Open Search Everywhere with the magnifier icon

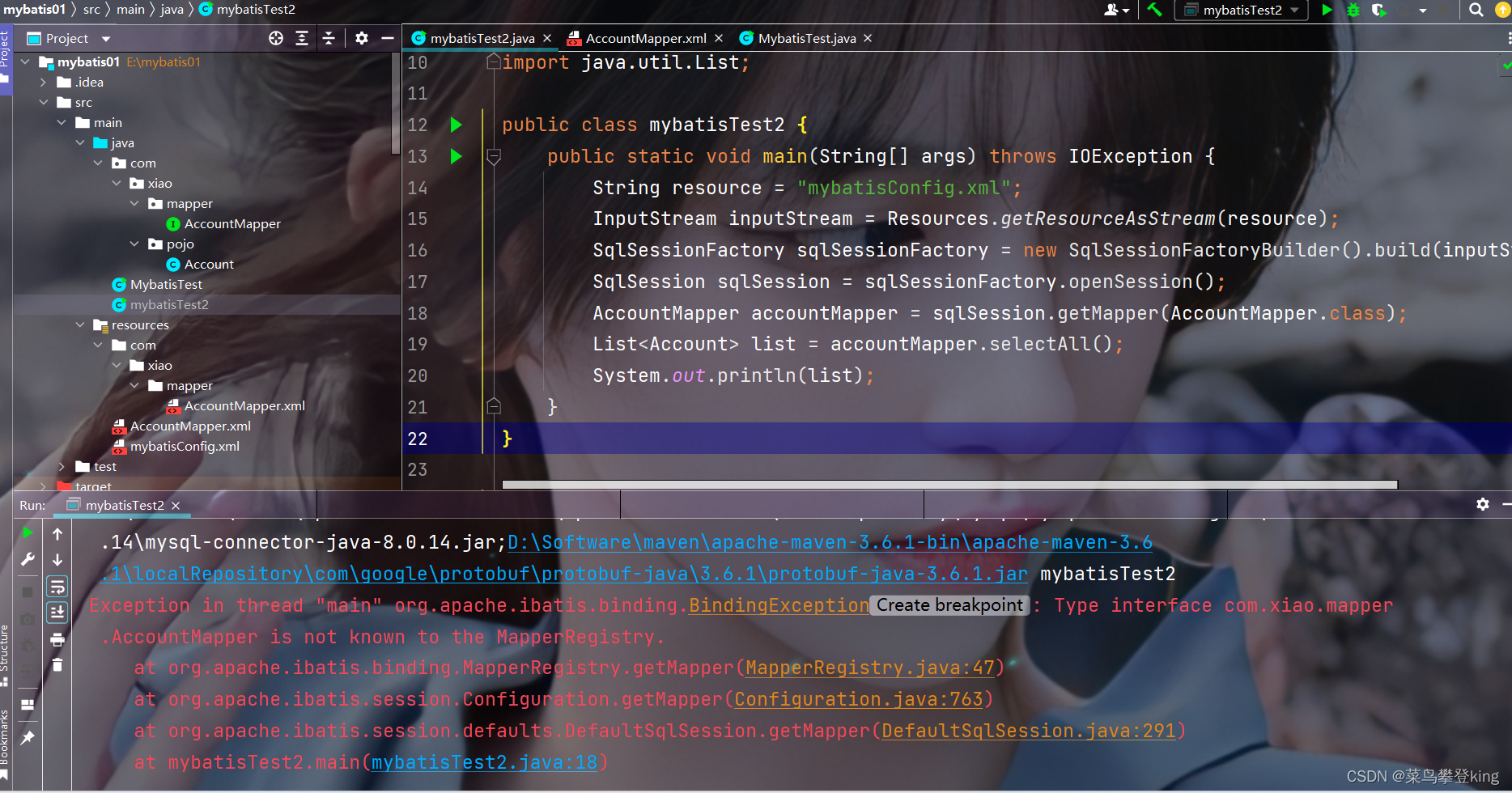(1476, 11)
